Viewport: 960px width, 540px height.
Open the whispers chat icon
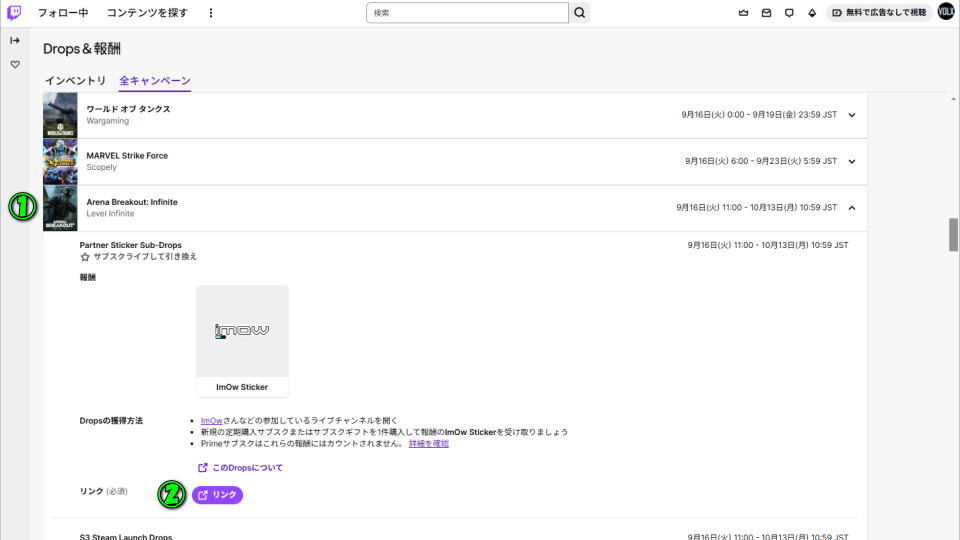(789, 13)
